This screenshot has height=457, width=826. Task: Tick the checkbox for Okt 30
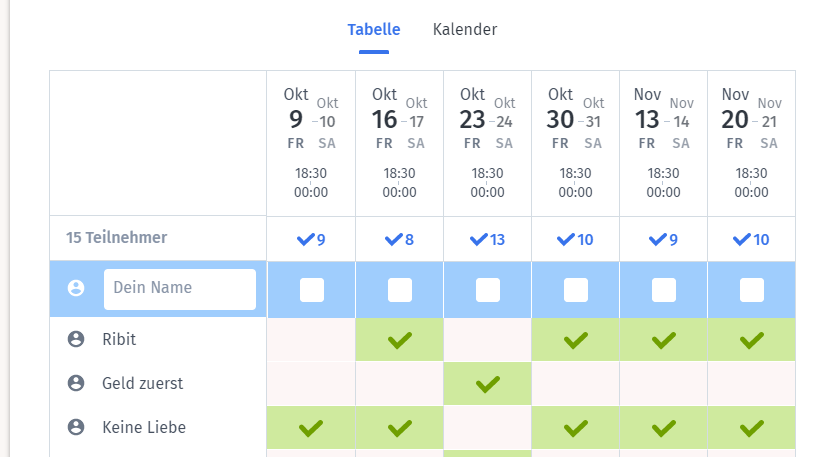point(576,290)
